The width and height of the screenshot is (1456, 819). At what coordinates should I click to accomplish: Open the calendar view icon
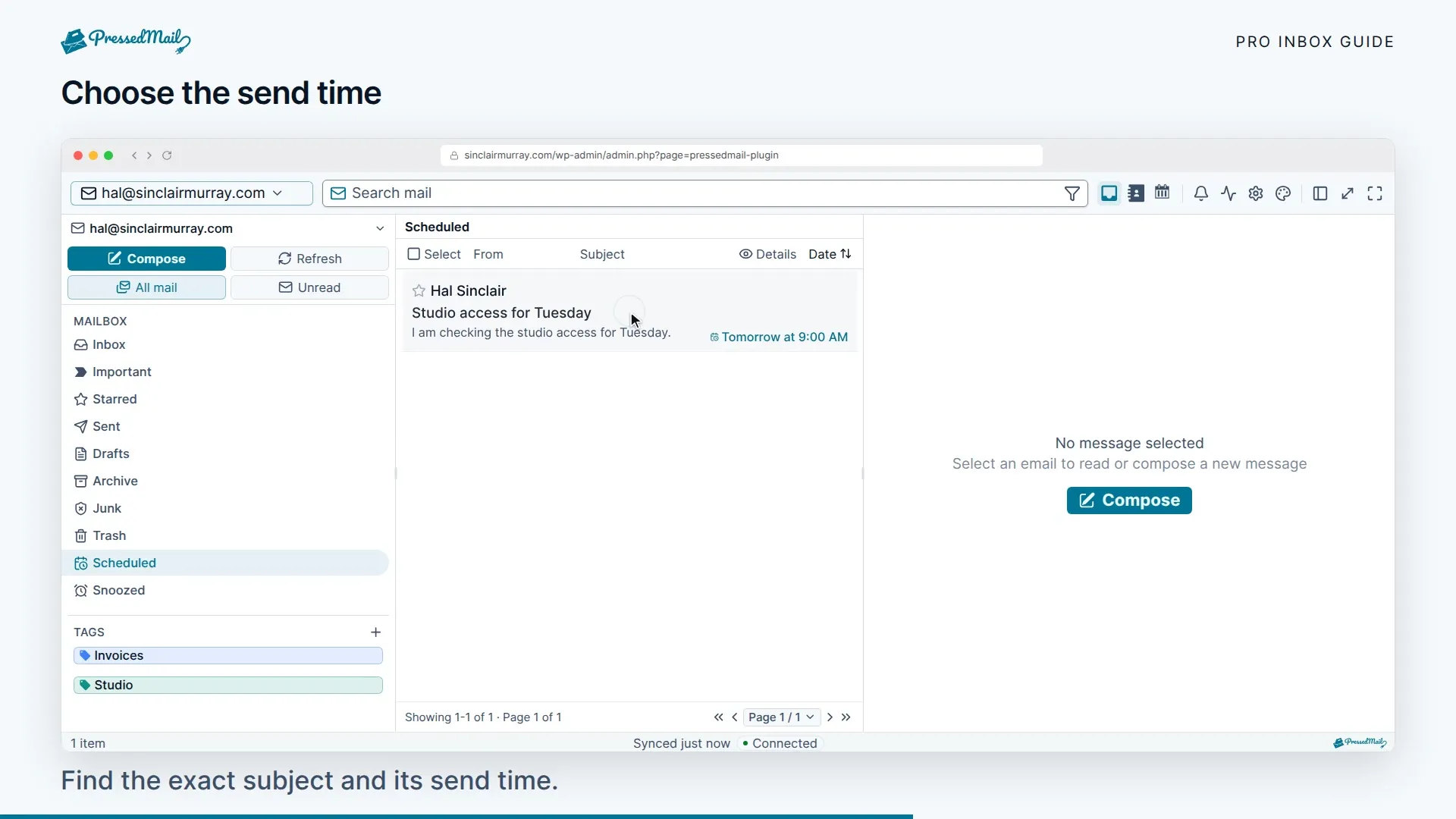1163,193
